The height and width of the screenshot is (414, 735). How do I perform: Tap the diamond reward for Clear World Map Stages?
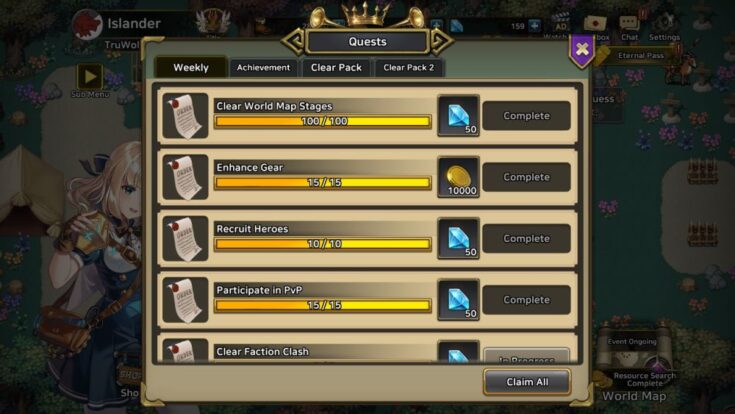[x=458, y=116]
